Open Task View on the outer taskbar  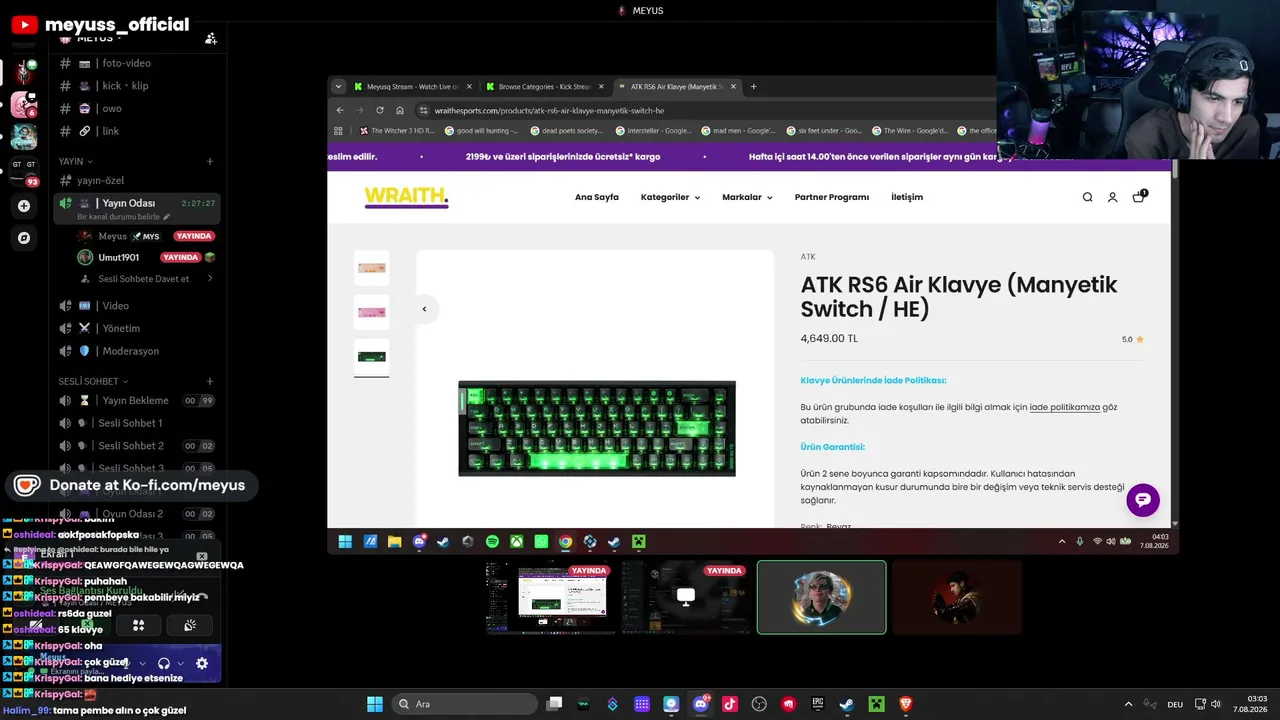coord(555,704)
